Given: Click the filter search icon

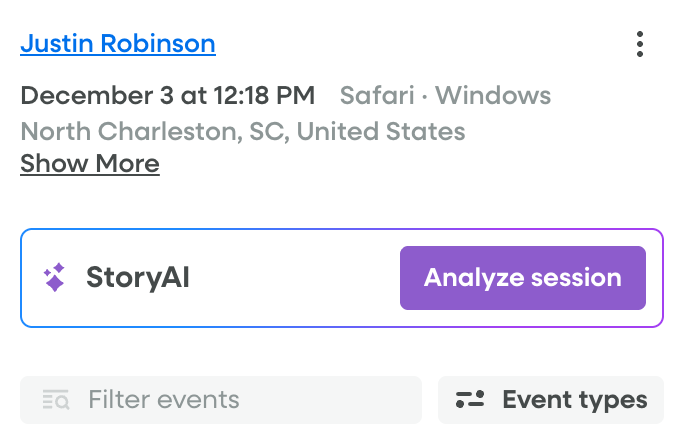Looking at the screenshot, I should tap(56, 401).
